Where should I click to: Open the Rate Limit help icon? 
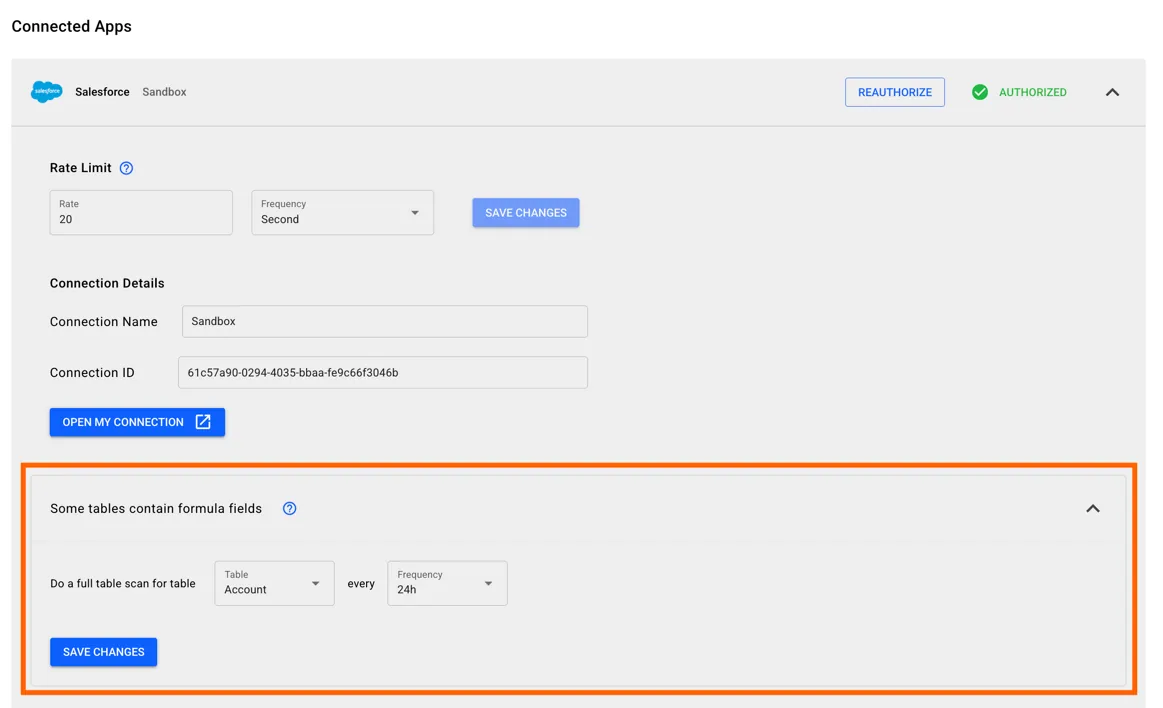[126, 168]
